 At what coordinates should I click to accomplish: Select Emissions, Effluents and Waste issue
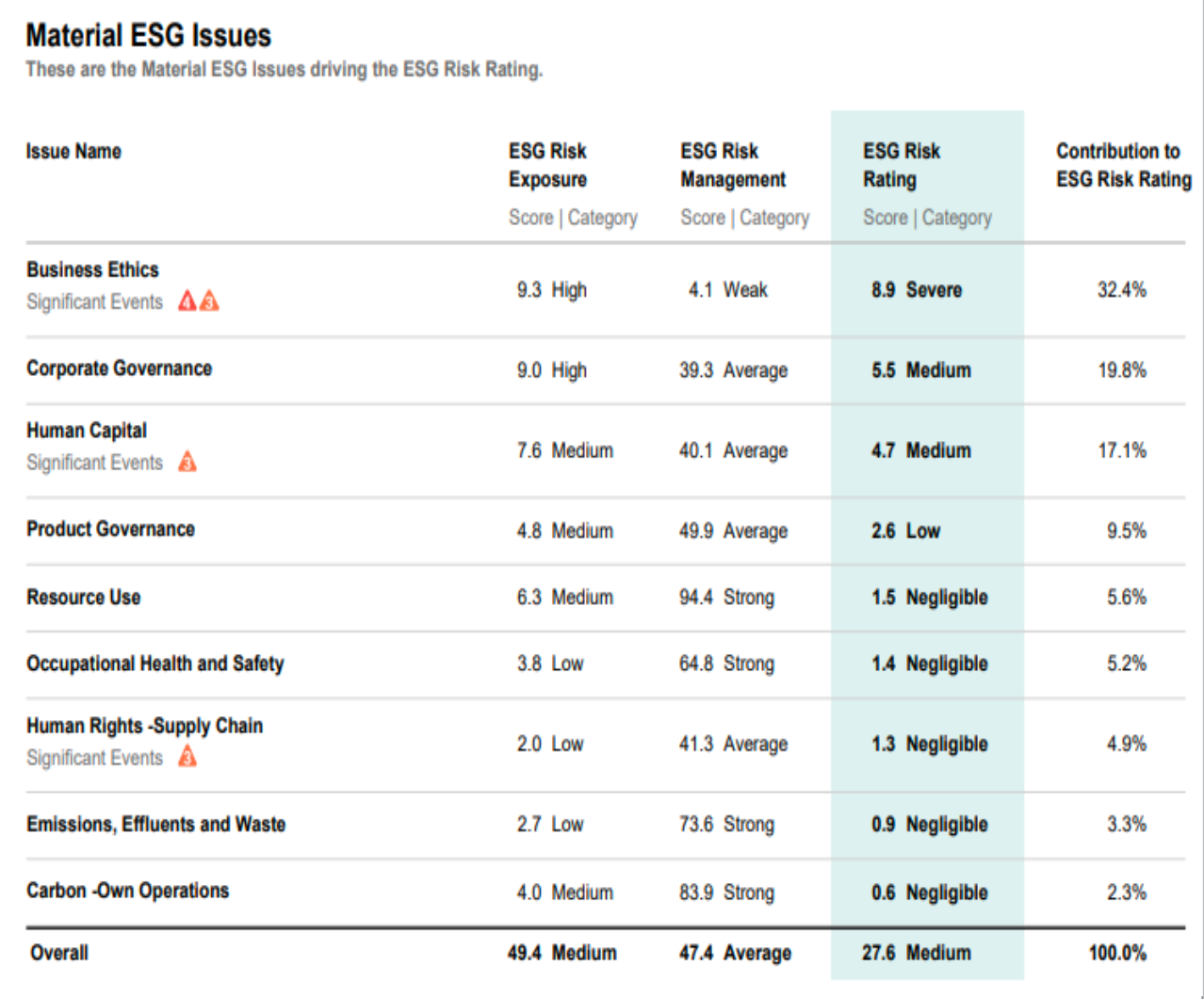click(x=155, y=824)
